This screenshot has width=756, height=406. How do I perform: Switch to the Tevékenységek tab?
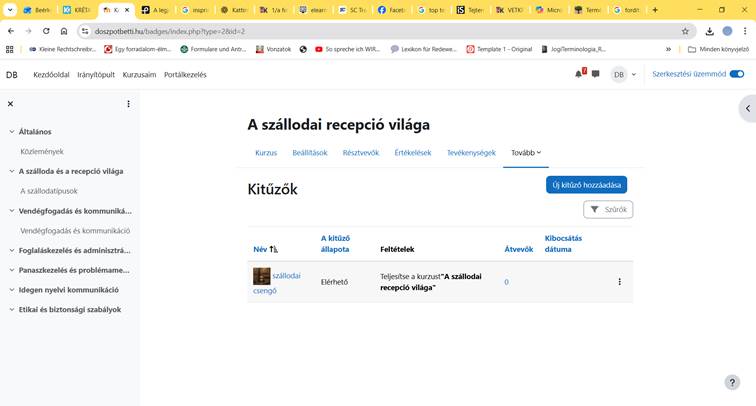pyautogui.click(x=471, y=153)
